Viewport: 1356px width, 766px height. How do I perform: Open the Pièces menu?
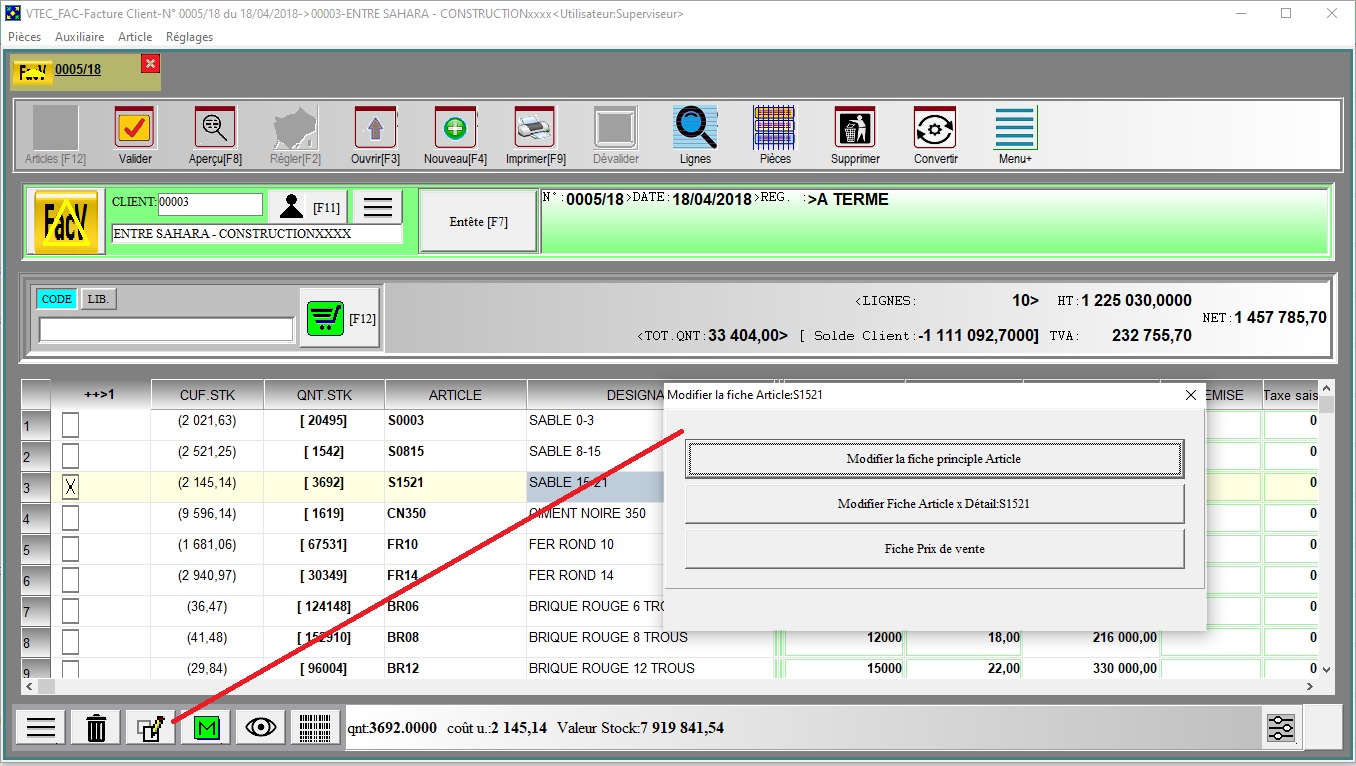click(x=24, y=37)
